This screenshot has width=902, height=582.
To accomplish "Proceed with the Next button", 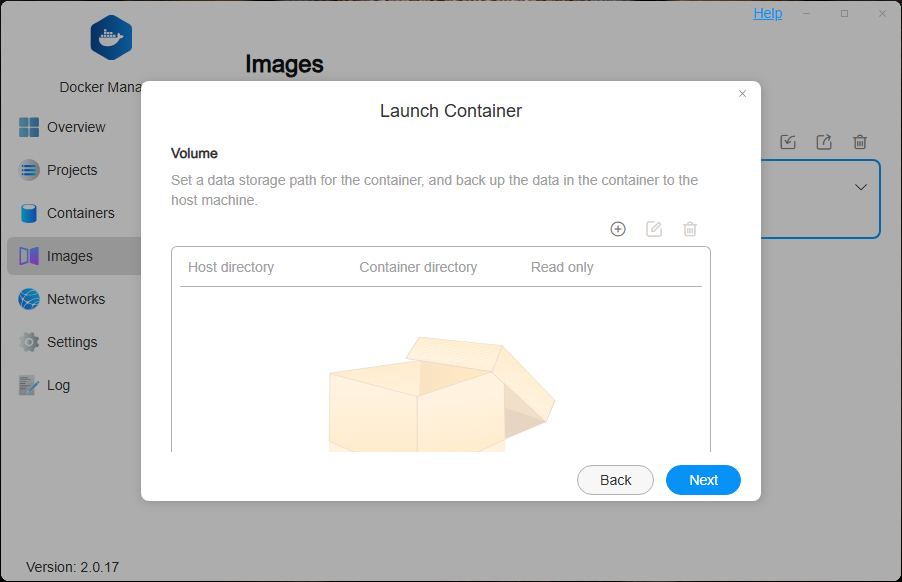I will click(703, 480).
